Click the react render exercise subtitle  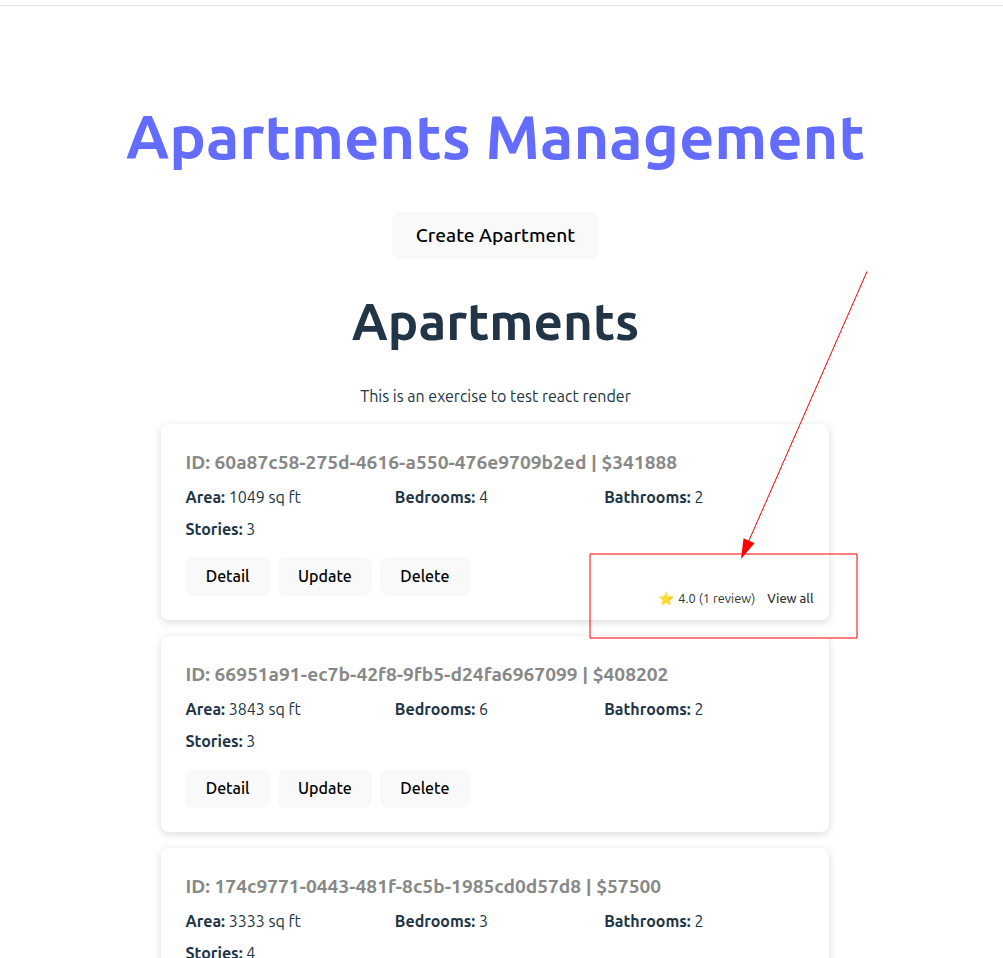tap(495, 396)
